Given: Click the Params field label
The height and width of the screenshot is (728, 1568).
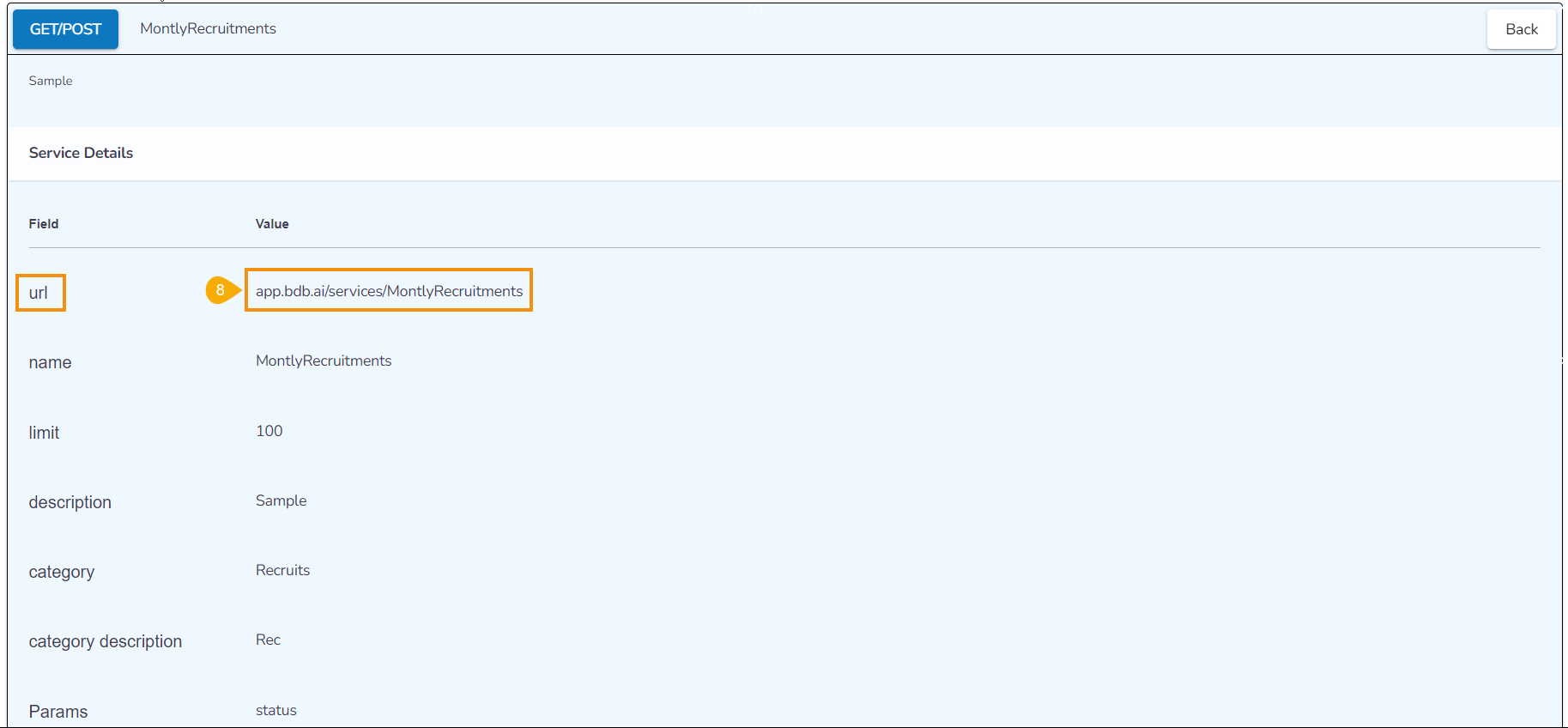Looking at the screenshot, I should point(58,712).
